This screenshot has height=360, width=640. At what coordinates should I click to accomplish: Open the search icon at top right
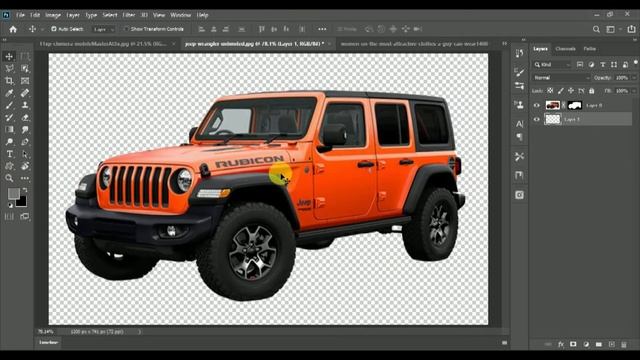596,29
